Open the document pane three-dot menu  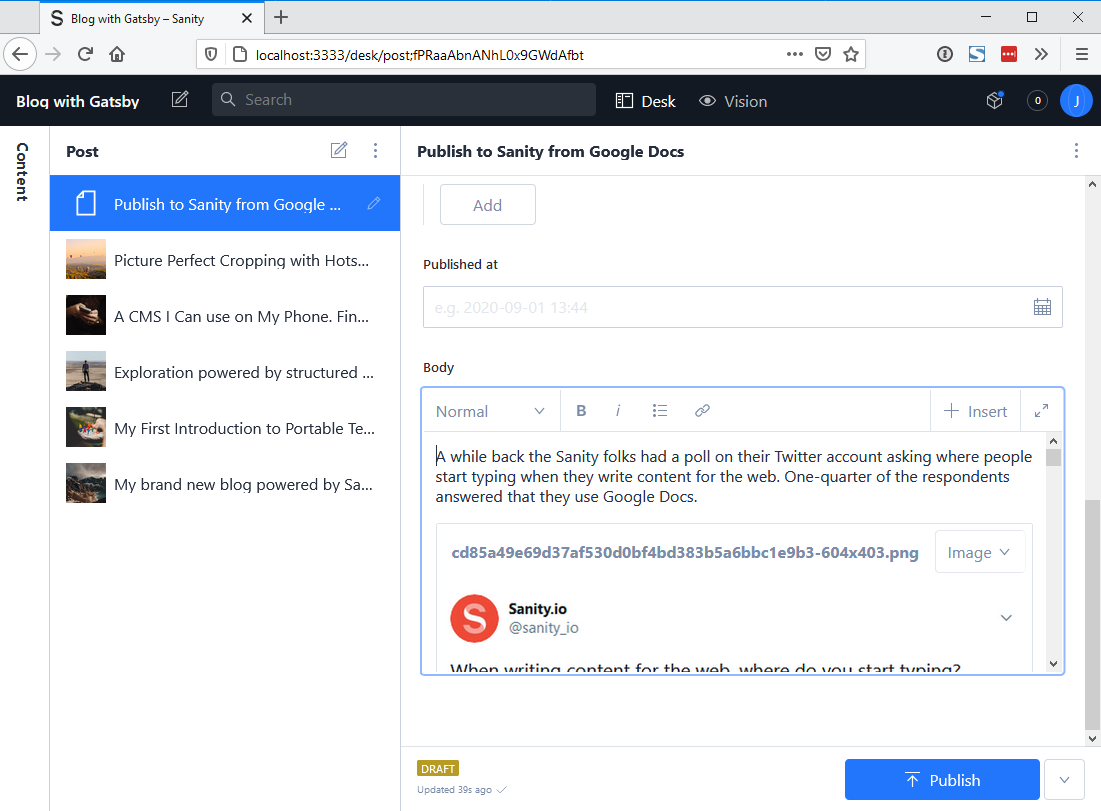[x=1076, y=150]
